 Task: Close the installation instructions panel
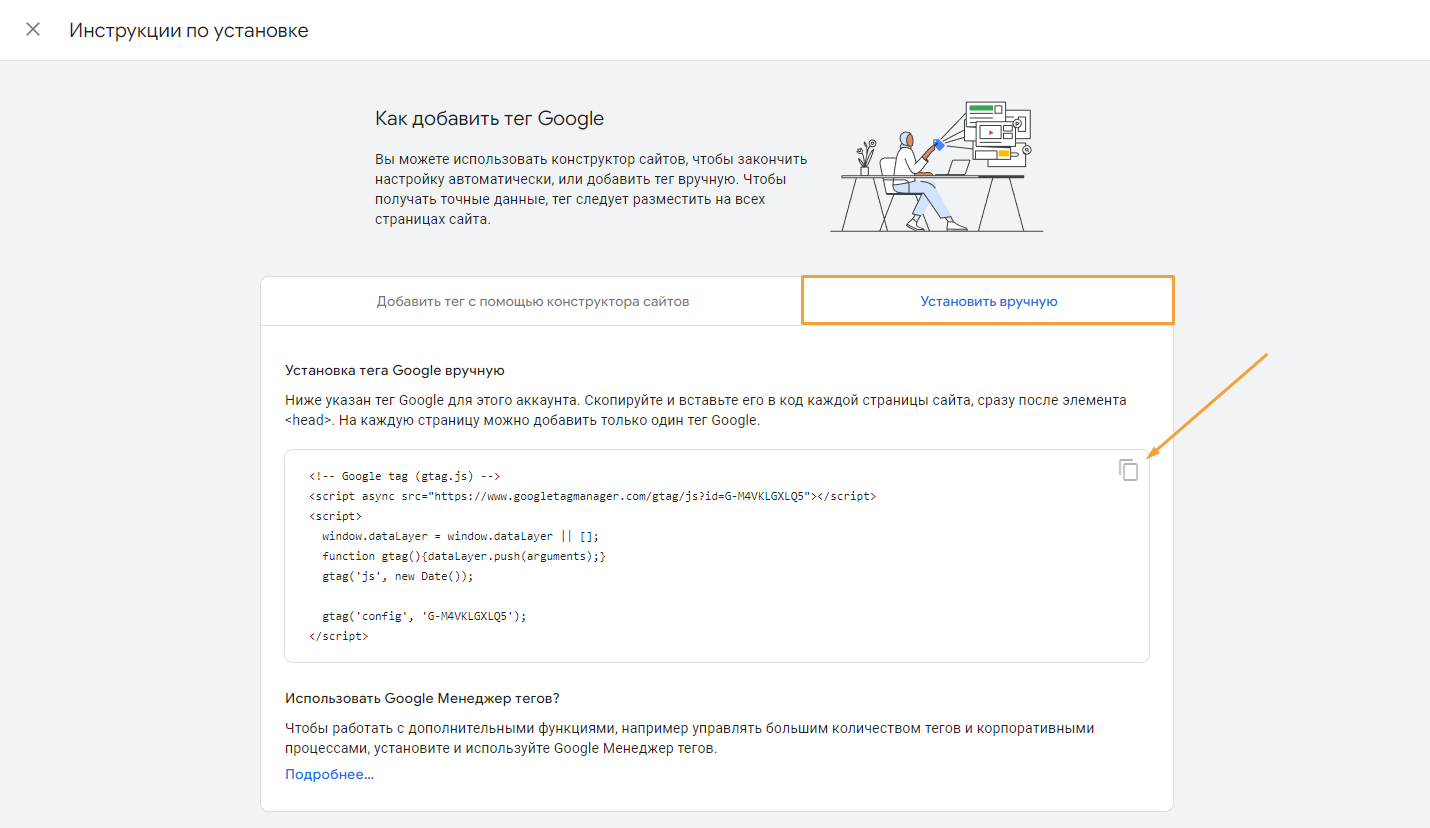tap(33, 29)
